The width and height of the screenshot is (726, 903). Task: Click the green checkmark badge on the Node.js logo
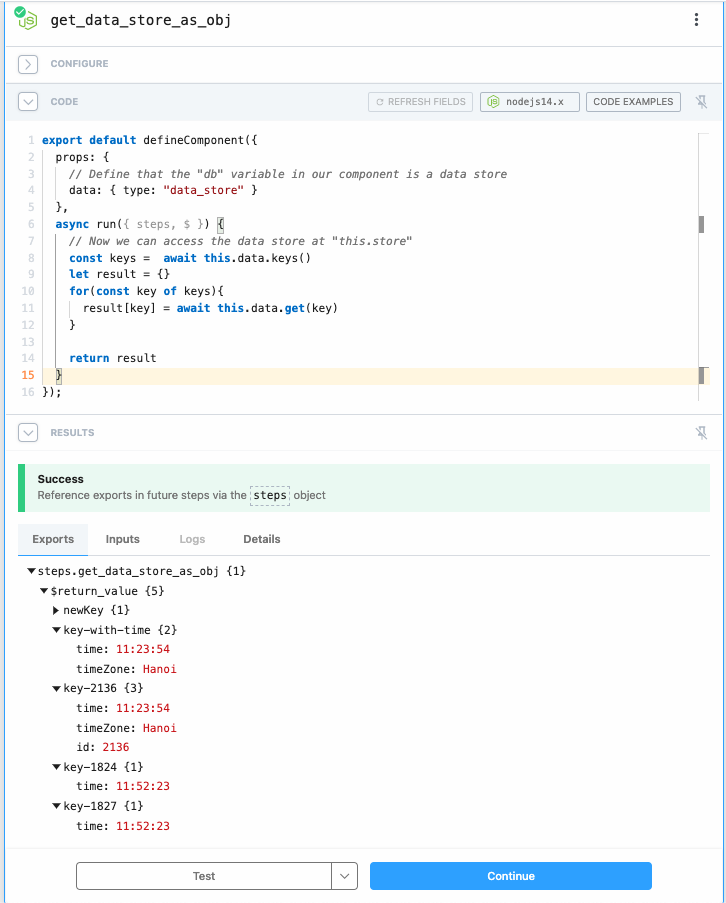pos(18,12)
